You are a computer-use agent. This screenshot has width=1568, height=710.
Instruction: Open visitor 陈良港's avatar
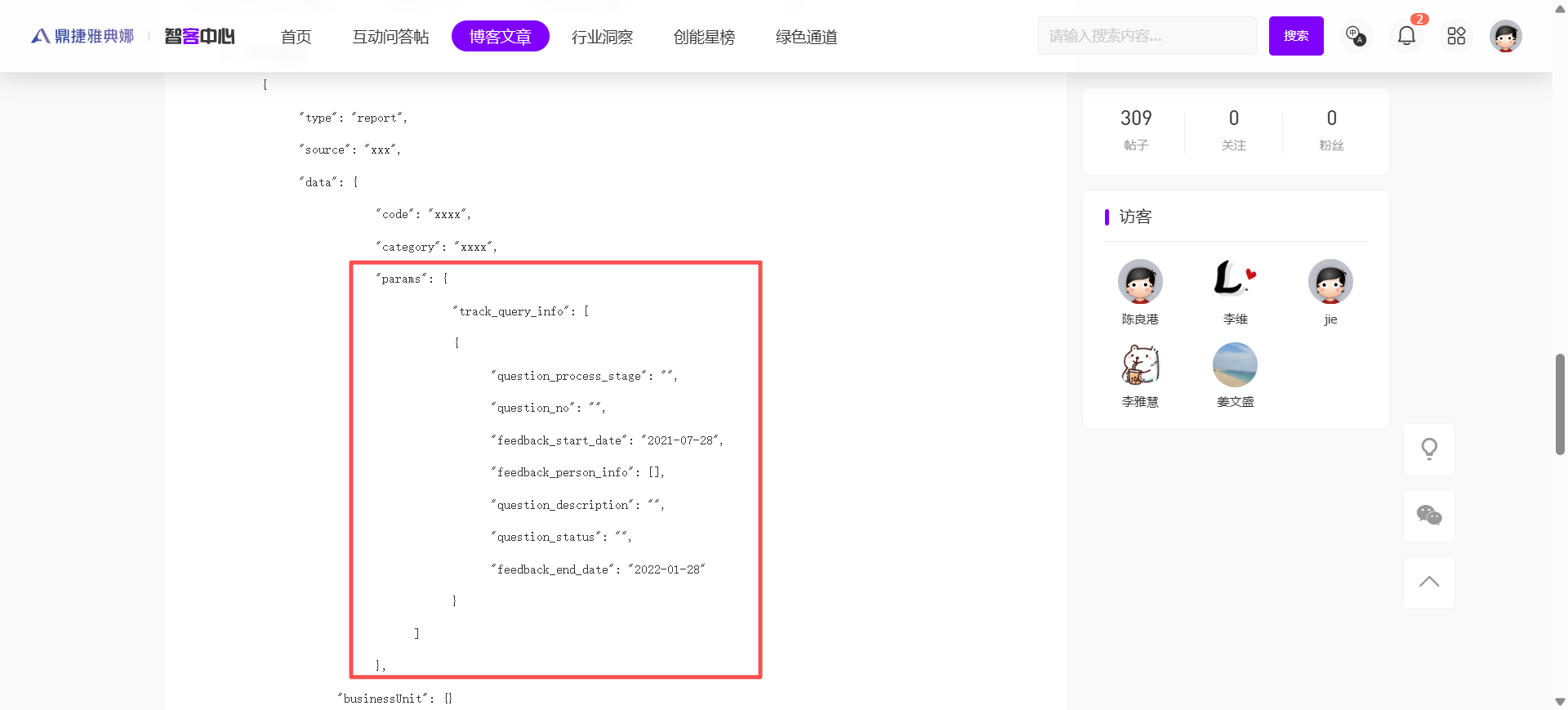coord(1140,282)
